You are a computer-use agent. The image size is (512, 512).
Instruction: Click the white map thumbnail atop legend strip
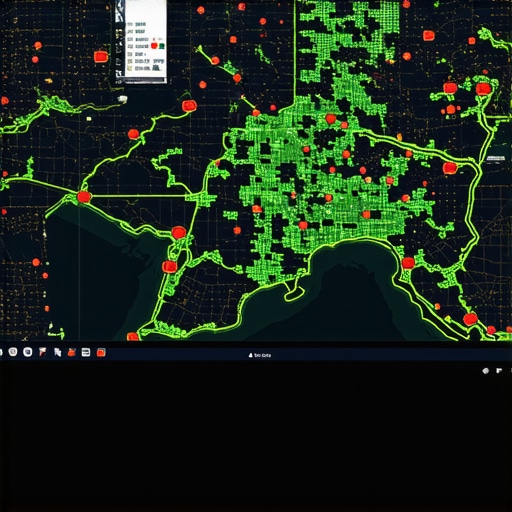[120, 11]
